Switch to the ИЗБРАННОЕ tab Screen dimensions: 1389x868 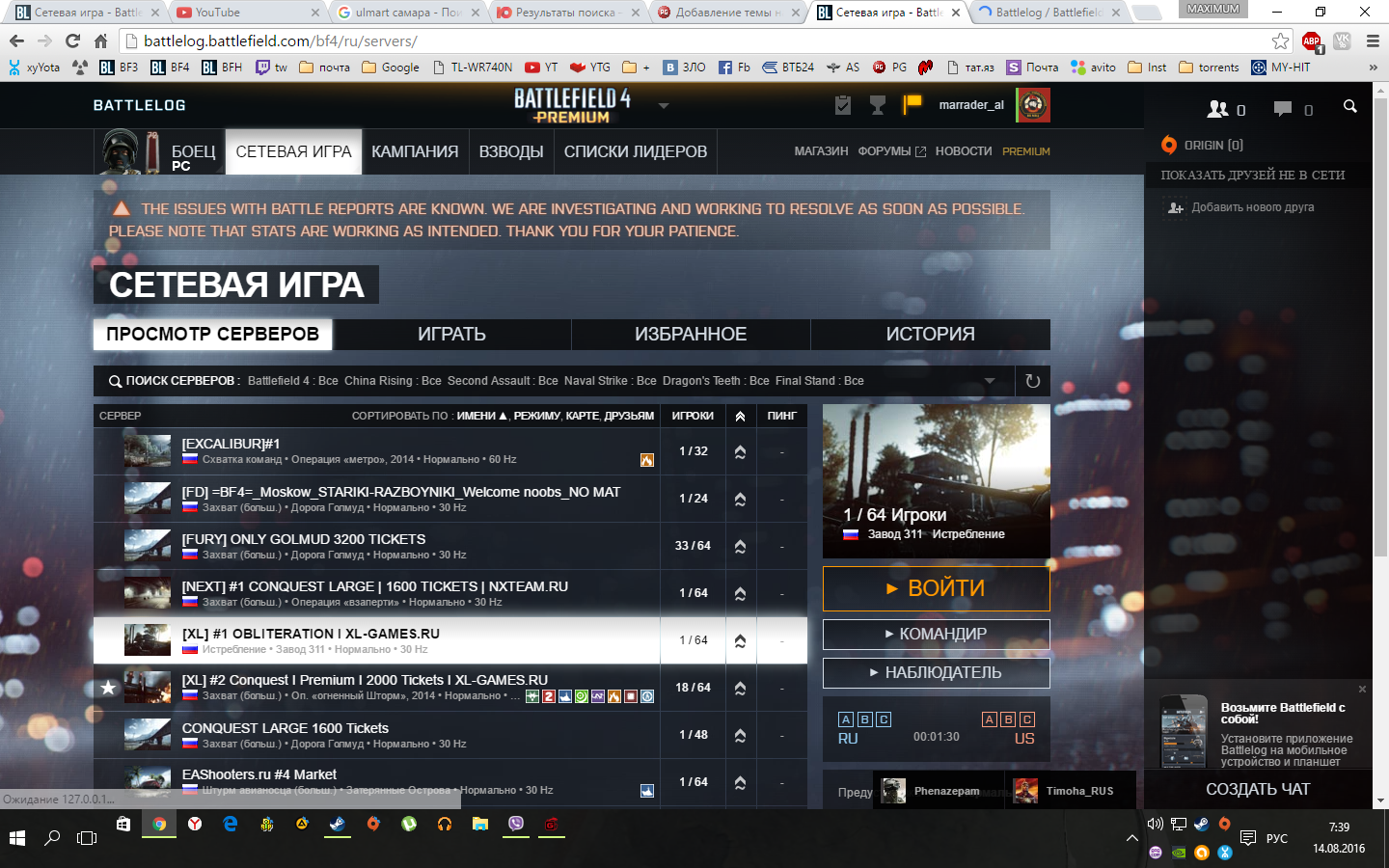click(691, 335)
